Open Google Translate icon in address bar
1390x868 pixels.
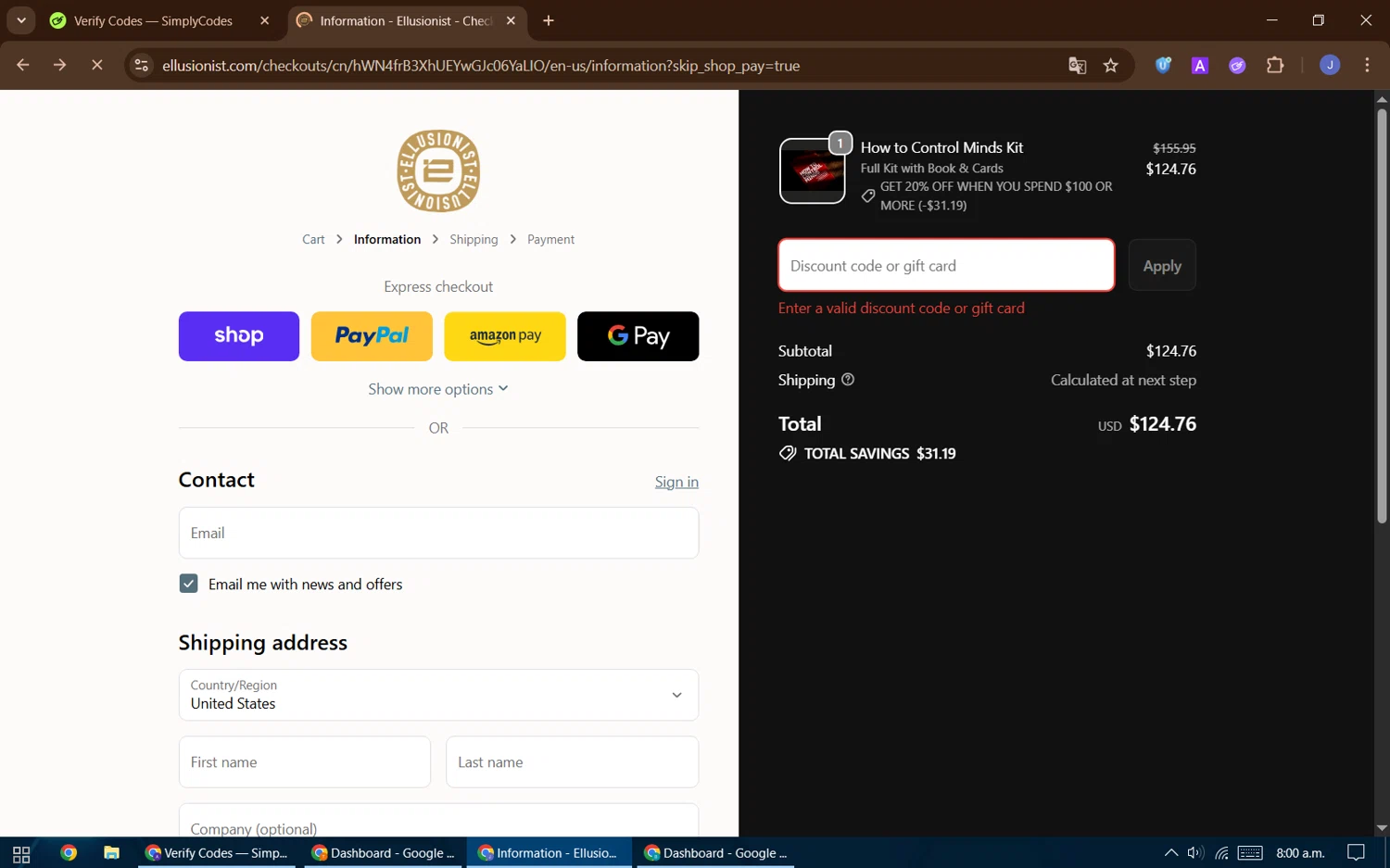pos(1077,66)
